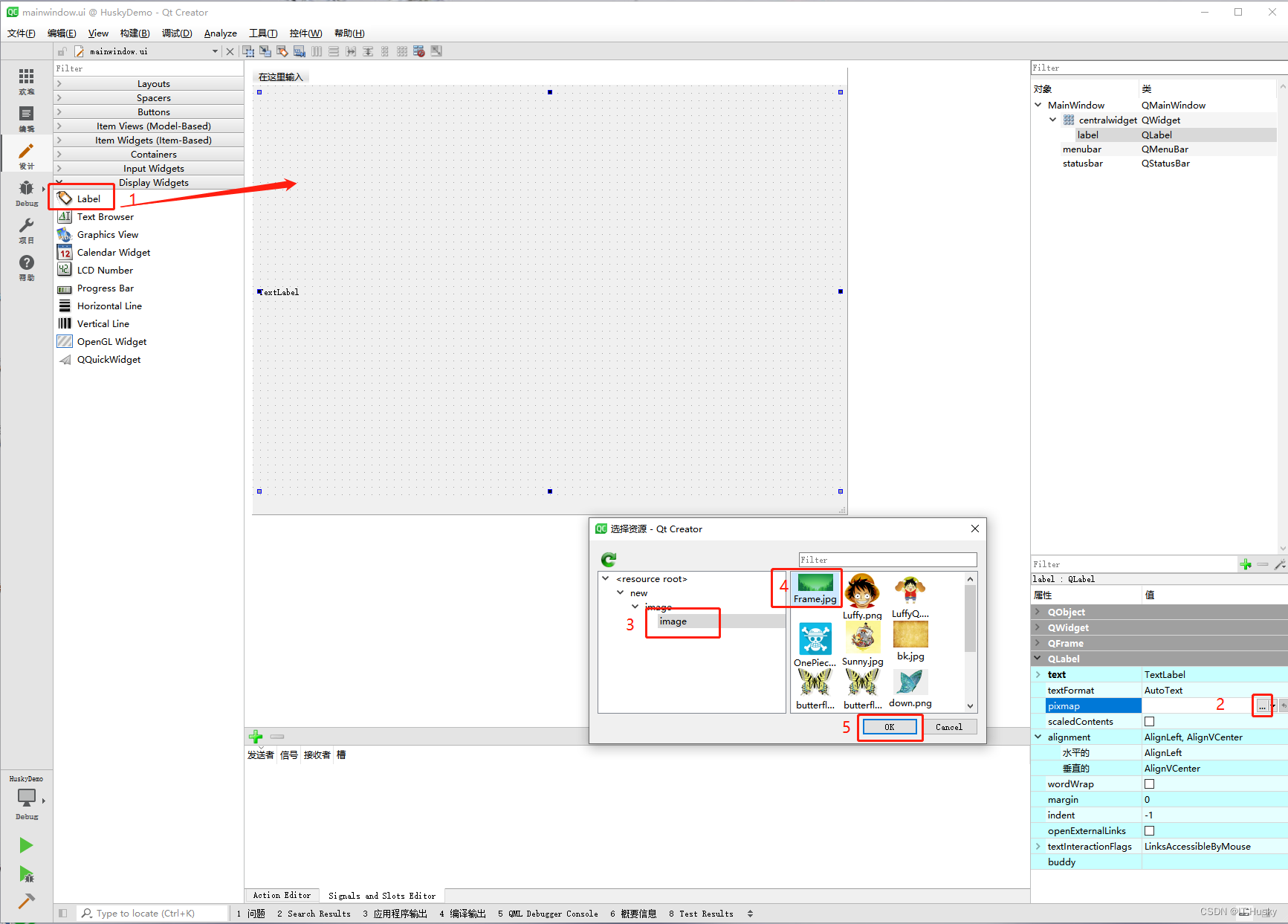The width and height of the screenshot is (1288, 924).
Task: Click the Lay Out Horizontally toolbar icon
Action: (317, 51)
